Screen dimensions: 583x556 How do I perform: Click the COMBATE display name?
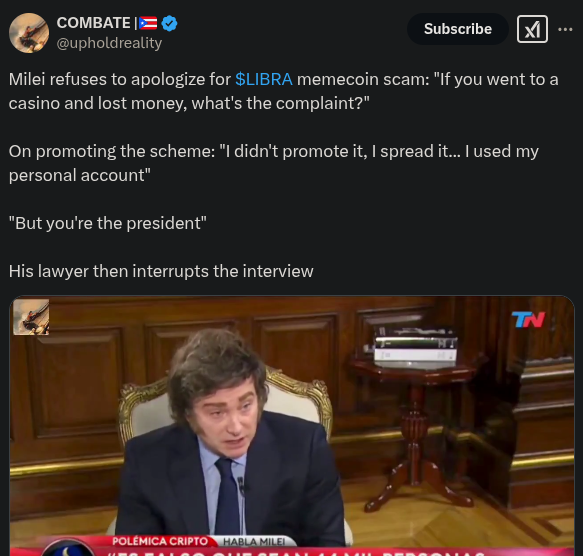click(x=93, y=23)
